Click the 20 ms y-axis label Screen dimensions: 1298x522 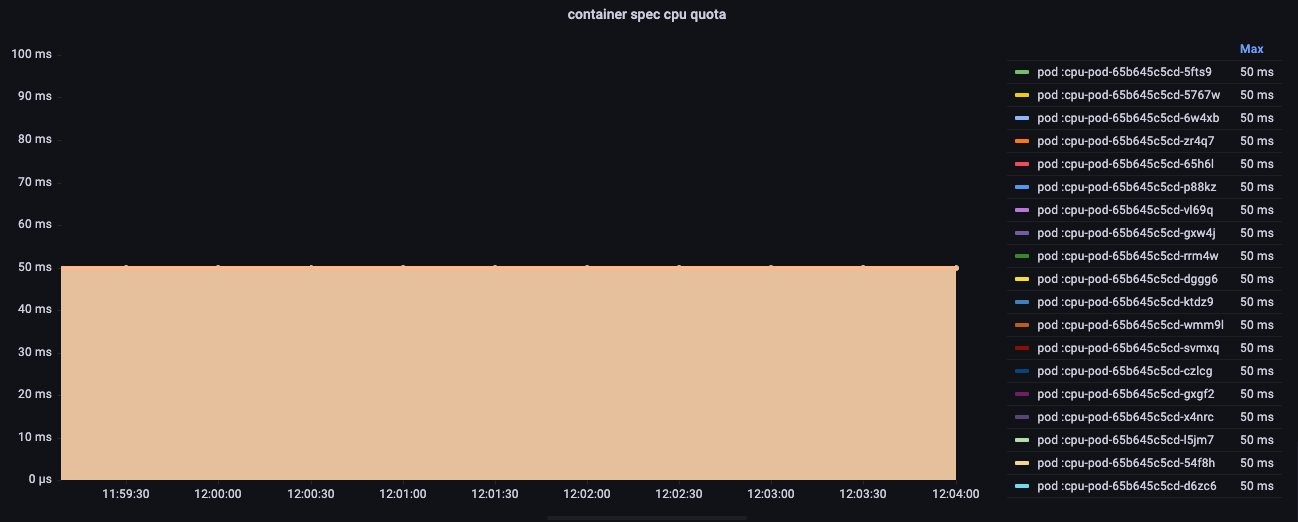[x=35, y=394]
